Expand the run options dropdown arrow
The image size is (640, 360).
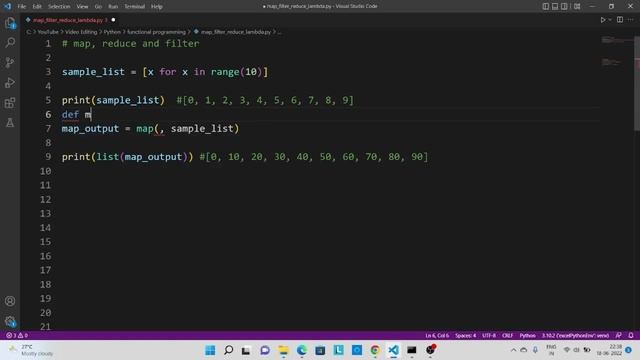(610, 20)
